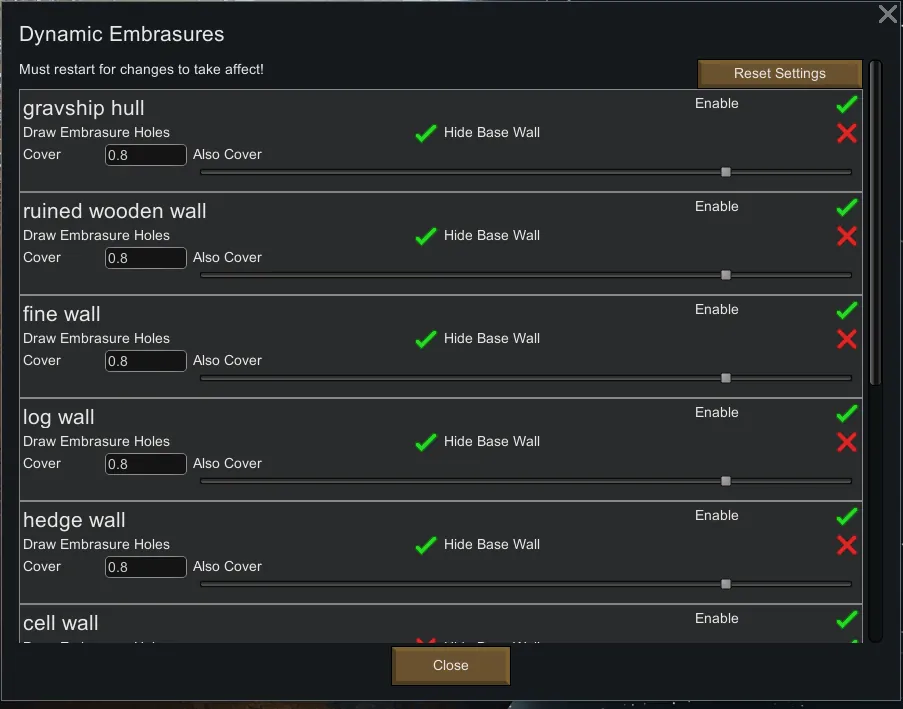This screenshot has height=709, width=903.
Task: Click the Reset Settings button
Action: pyautogui.click(x=779, y=74)
